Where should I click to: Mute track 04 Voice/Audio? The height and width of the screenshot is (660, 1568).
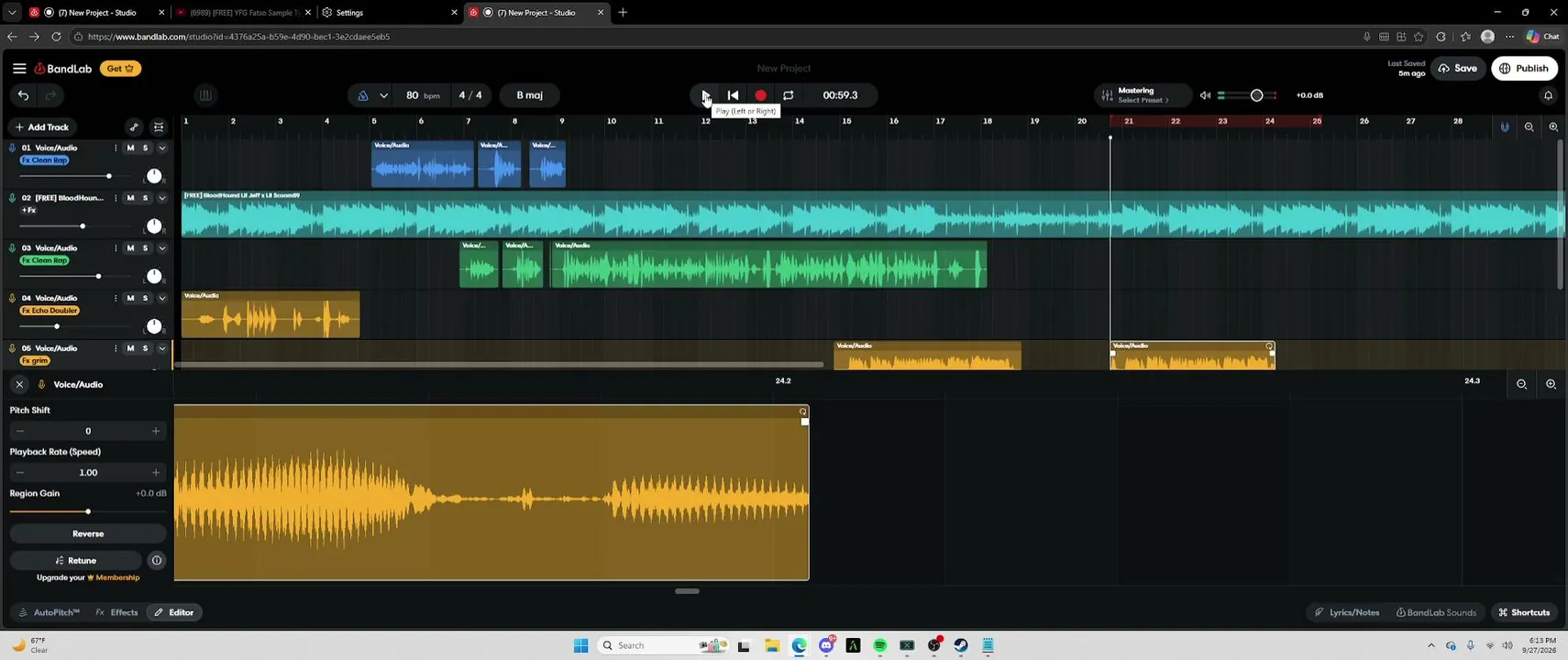click(130, 298)
